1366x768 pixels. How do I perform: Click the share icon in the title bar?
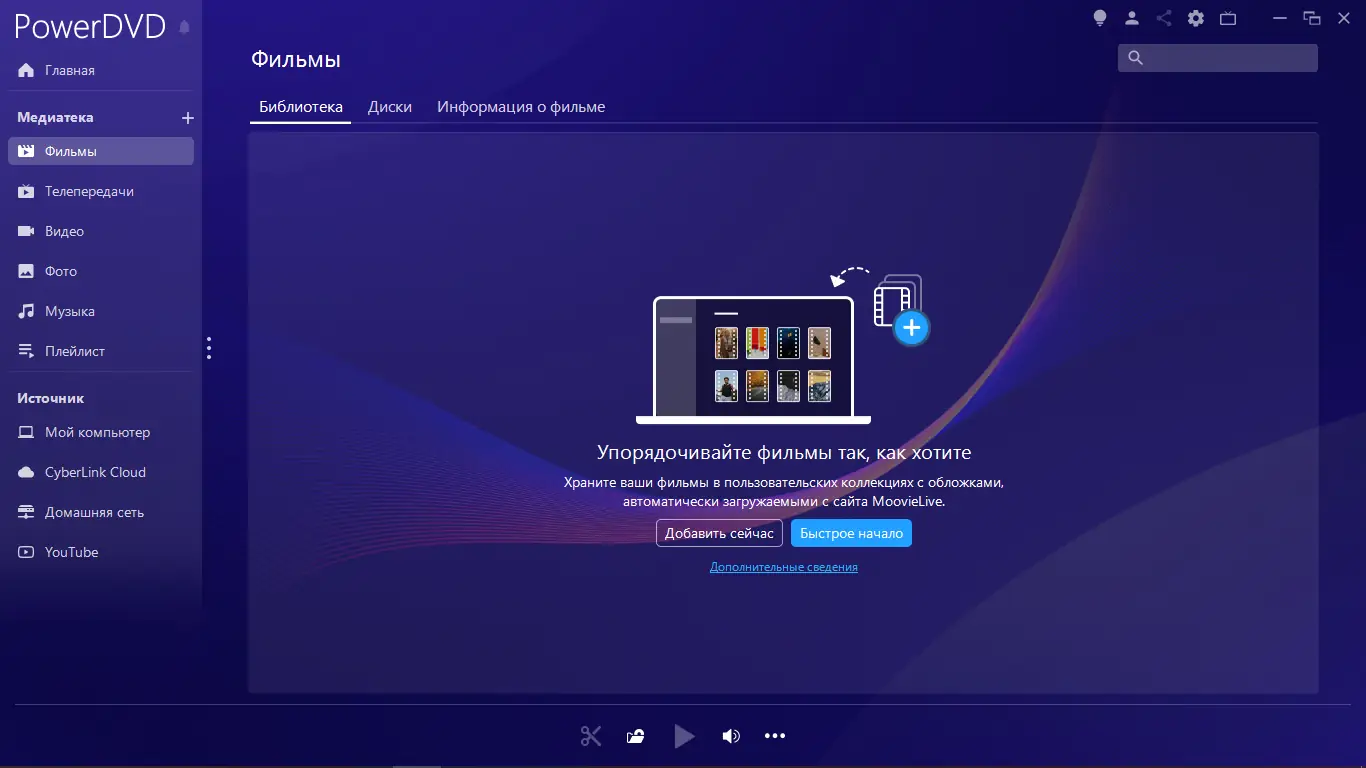tap(1164, 18)
